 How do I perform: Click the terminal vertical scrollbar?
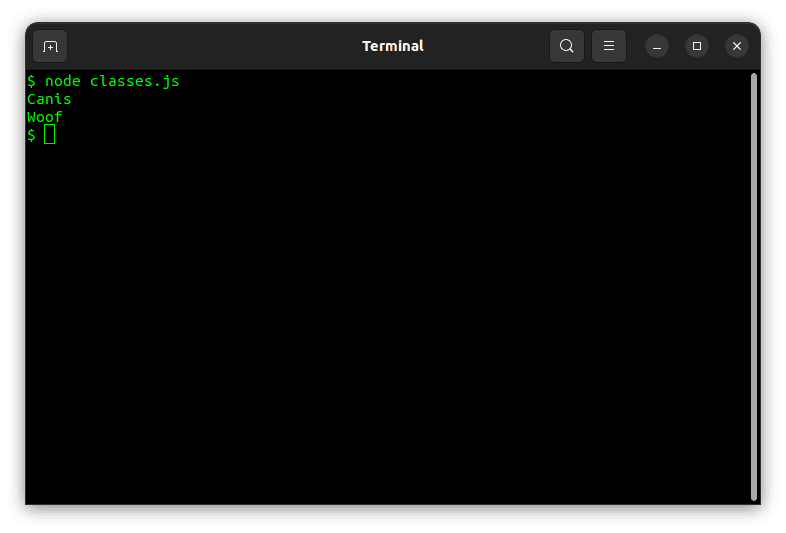click(x=753, y=287)
